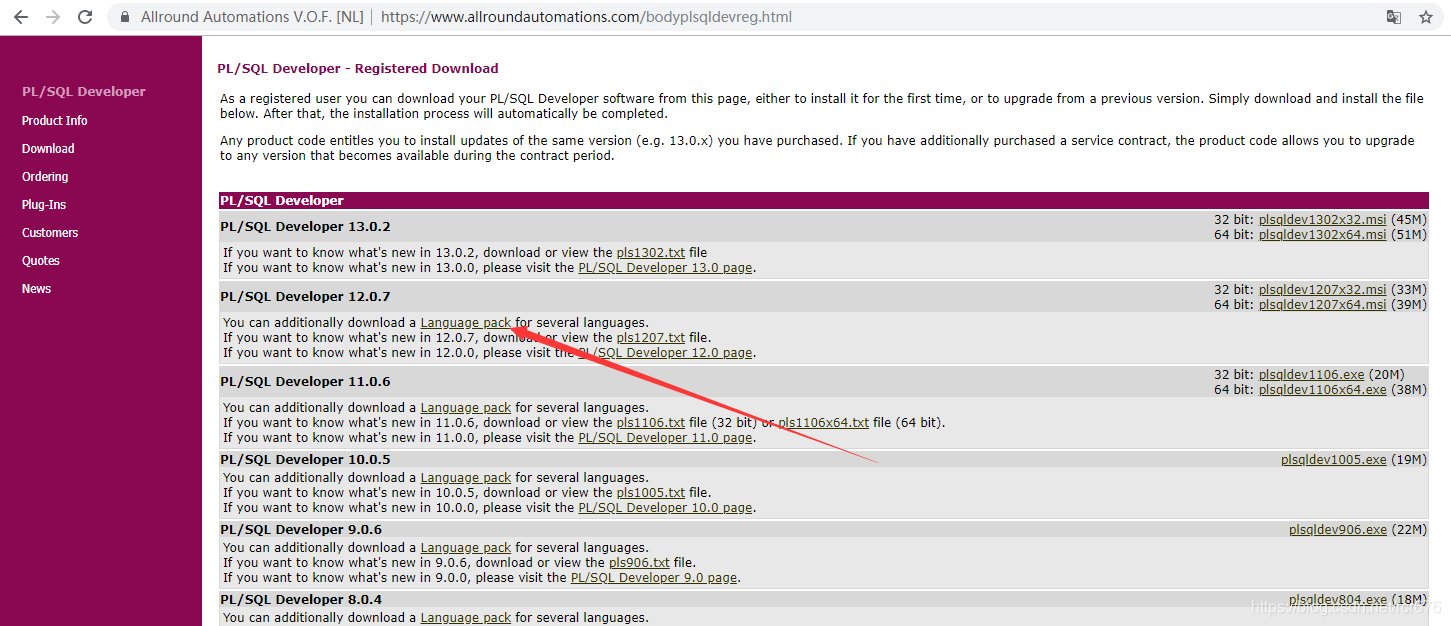
Task: Download plsqldev1106x64.exe installer
Action: coord(1322,390)
